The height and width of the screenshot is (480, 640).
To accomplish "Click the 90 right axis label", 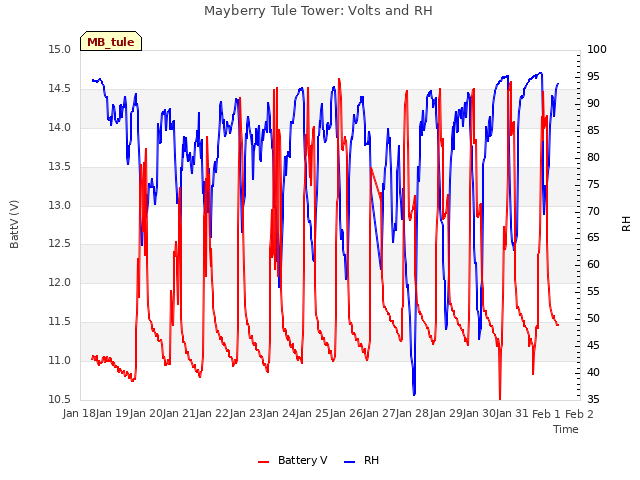I will pos(593,104).
